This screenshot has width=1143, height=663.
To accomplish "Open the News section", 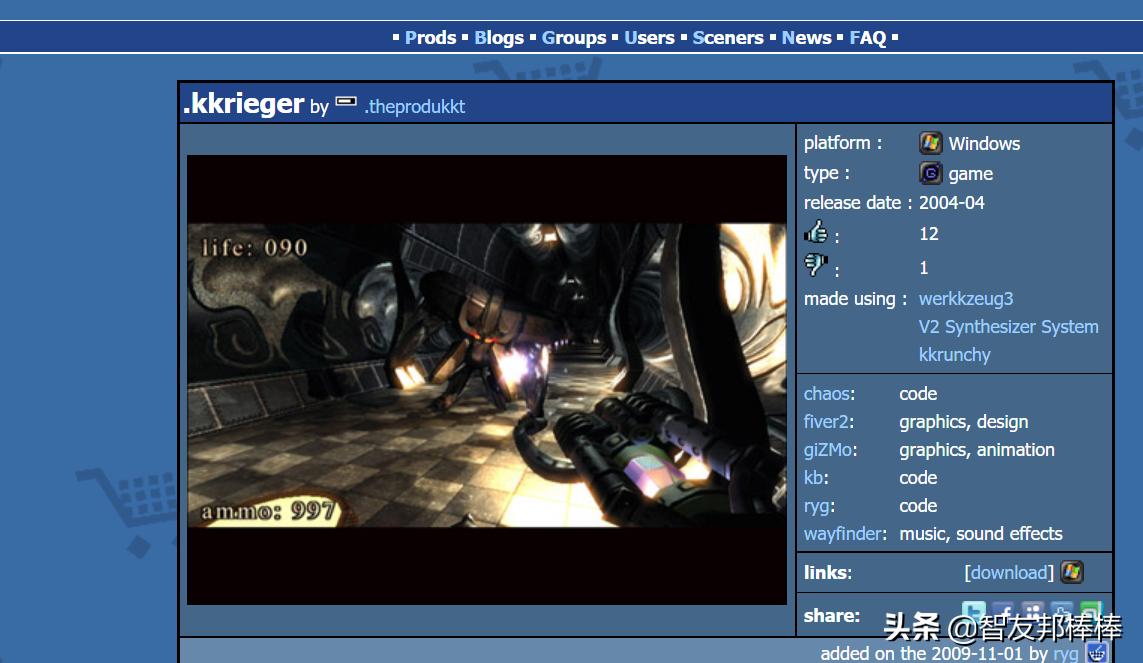I will (x=806, y=38).
